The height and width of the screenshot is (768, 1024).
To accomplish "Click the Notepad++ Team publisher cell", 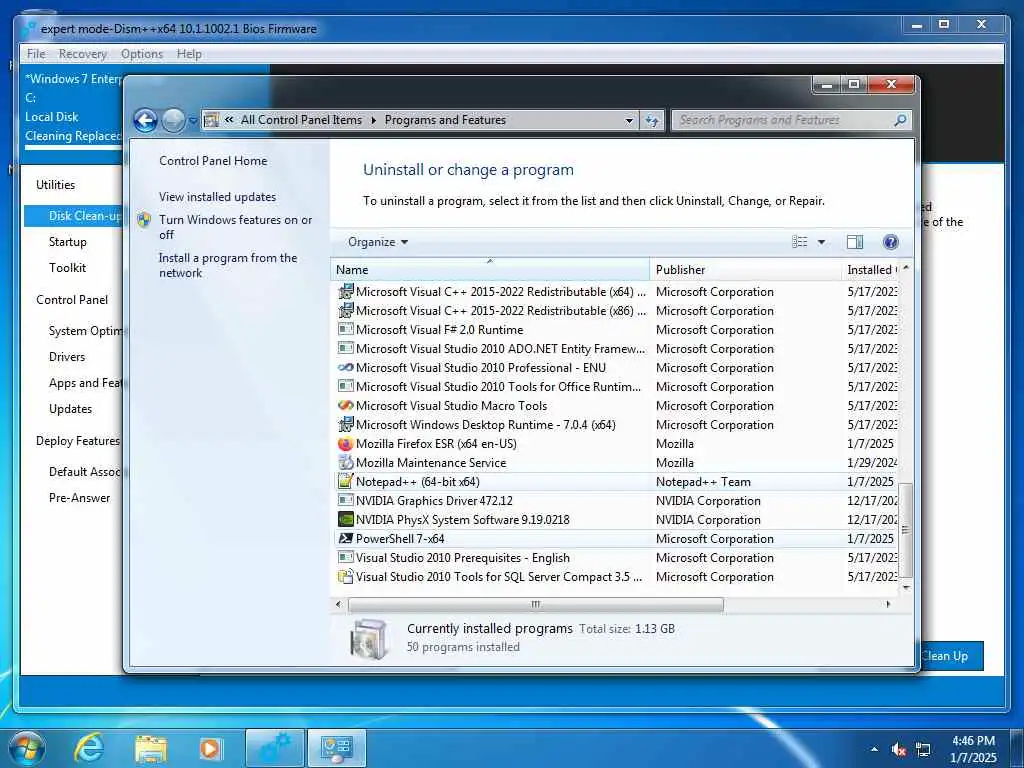I will point(703,482).
